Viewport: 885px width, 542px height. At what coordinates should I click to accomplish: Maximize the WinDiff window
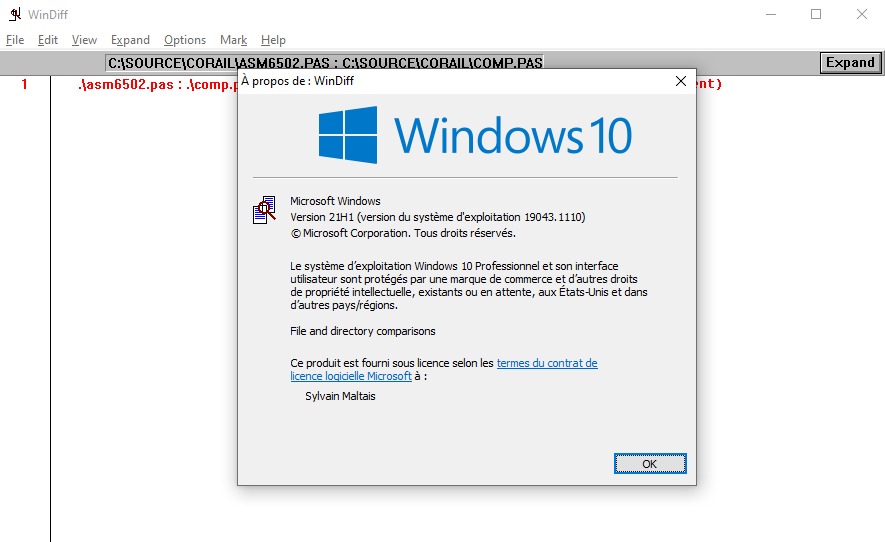pyautogui.click(x=816, y=14)
